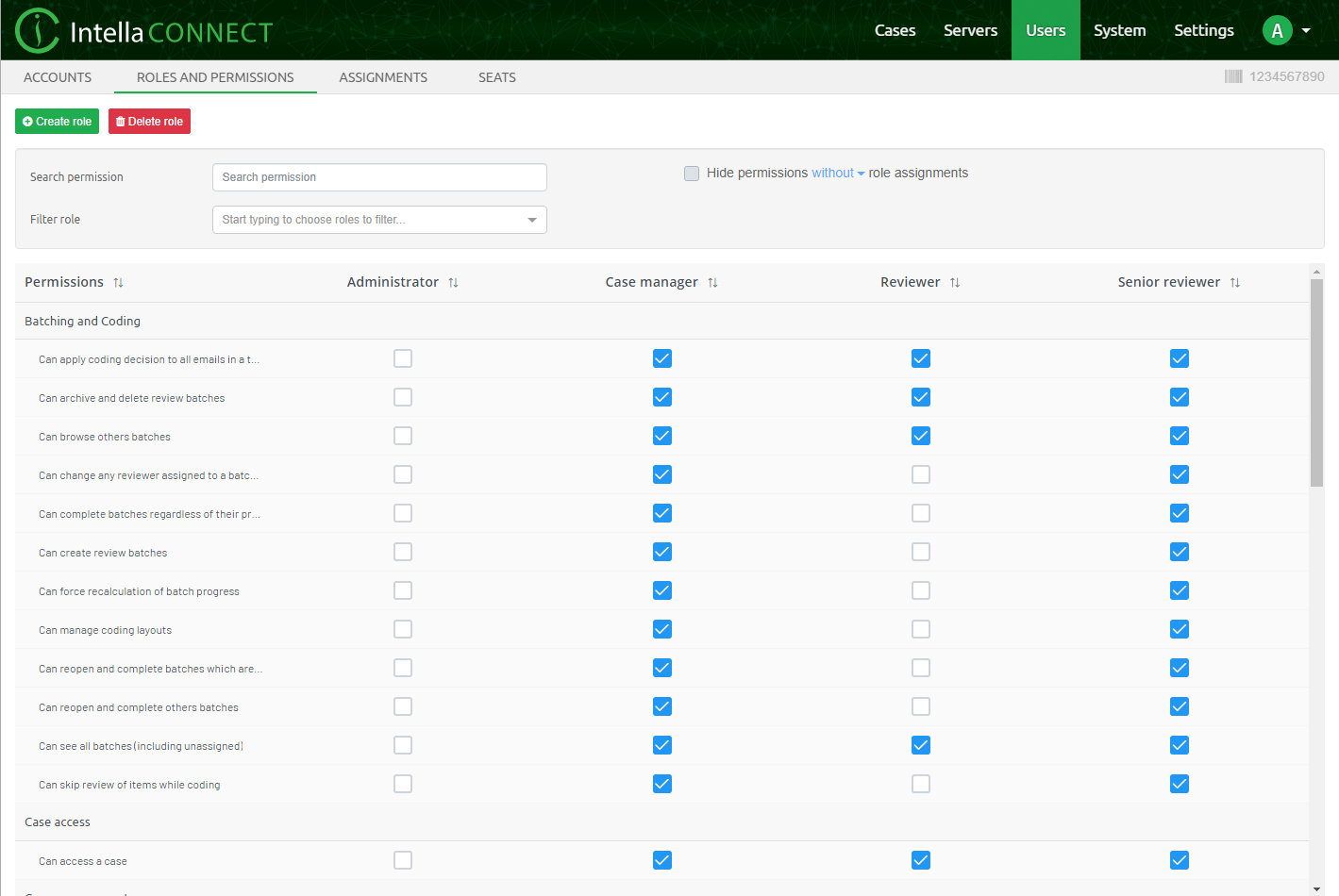The width and height of the screenshot is (1339, 896).
Task: Open the Filter role dropdown
Action: pyautogui.click(x=379, y=220)
